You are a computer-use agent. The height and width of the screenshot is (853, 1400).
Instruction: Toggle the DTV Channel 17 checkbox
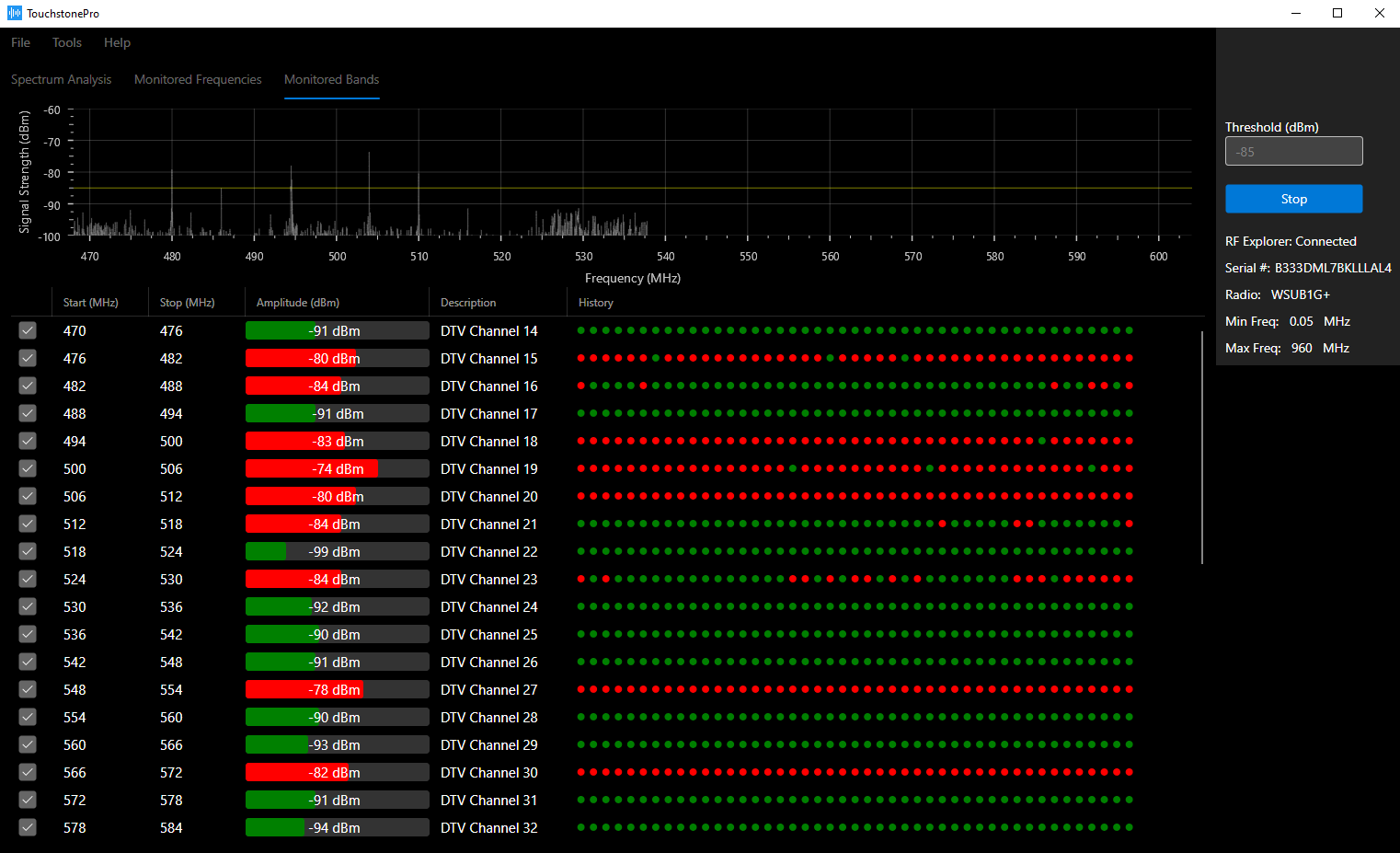(28, 413)
